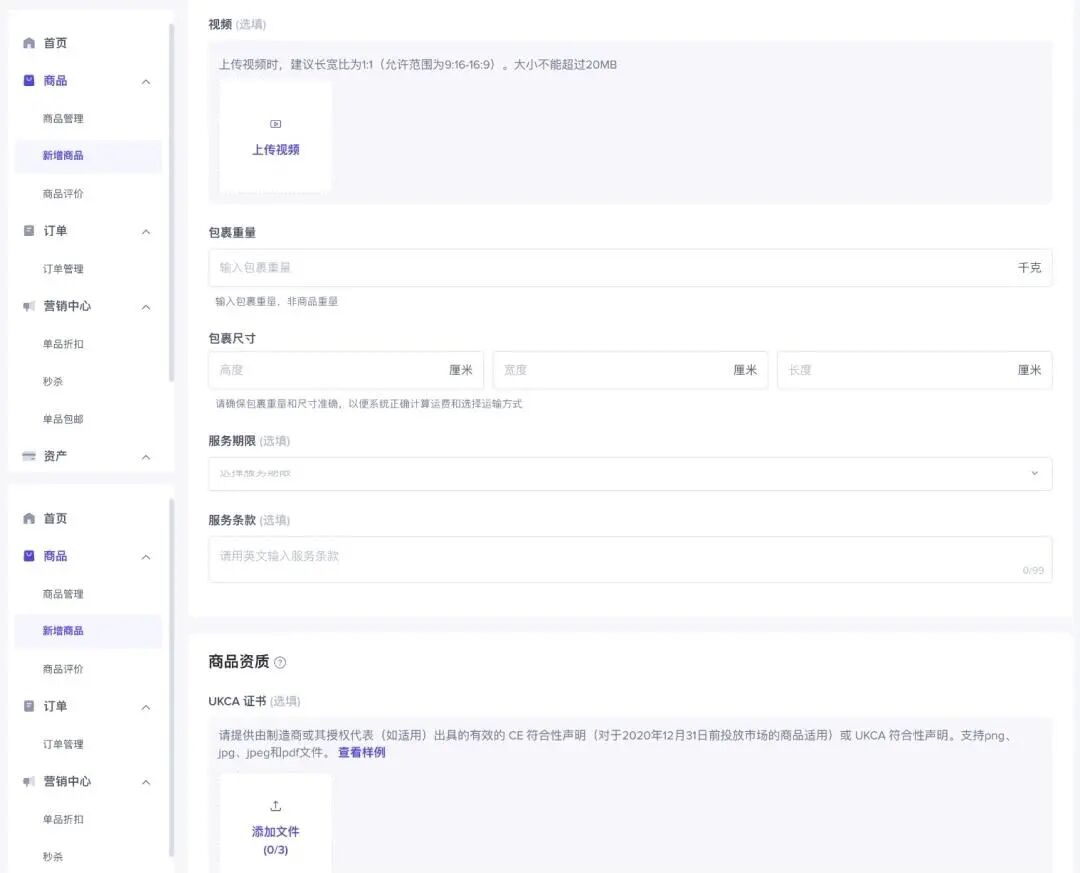Click the 上传视频 upload button
Viewport: 1080px width, 873px height.
click(276, 137)
